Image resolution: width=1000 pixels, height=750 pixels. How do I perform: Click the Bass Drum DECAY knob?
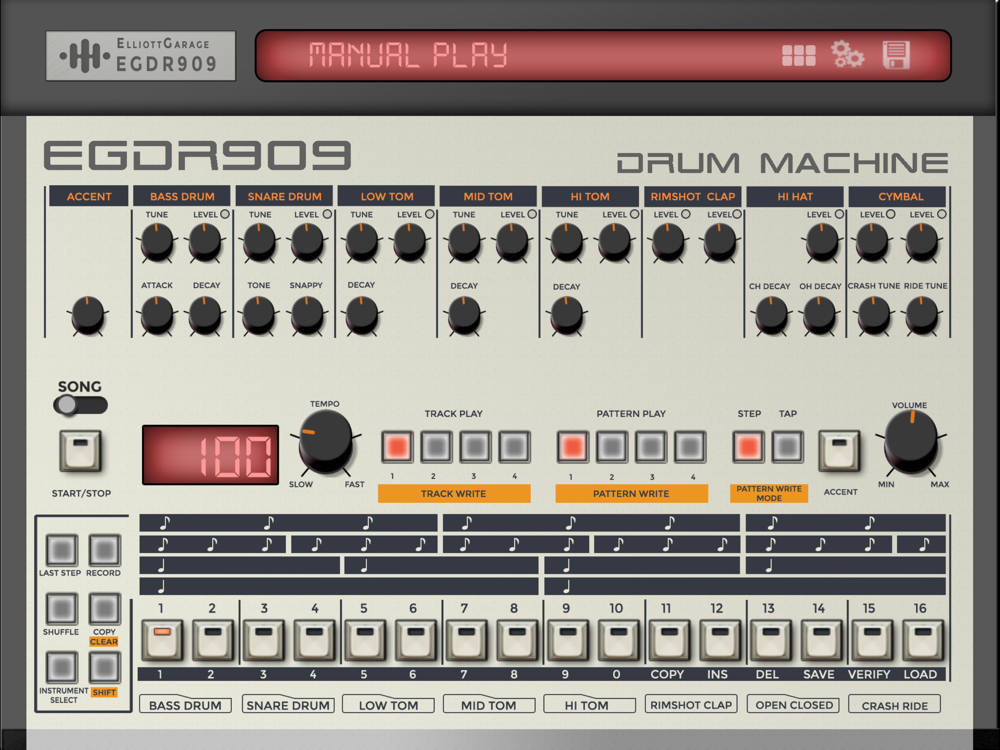[205, 314]
